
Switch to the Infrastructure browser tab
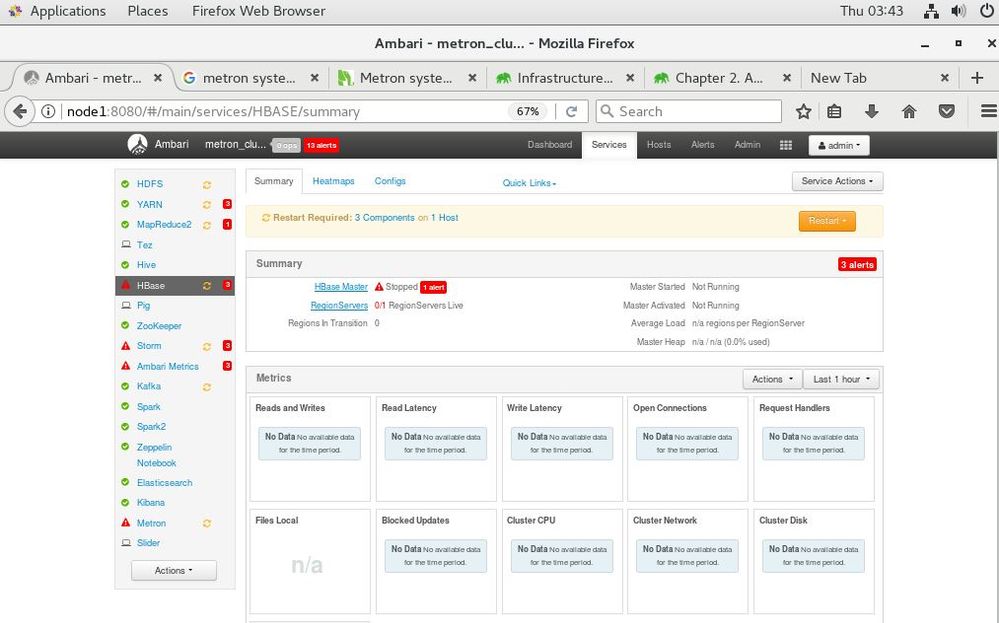pos(565,78)
